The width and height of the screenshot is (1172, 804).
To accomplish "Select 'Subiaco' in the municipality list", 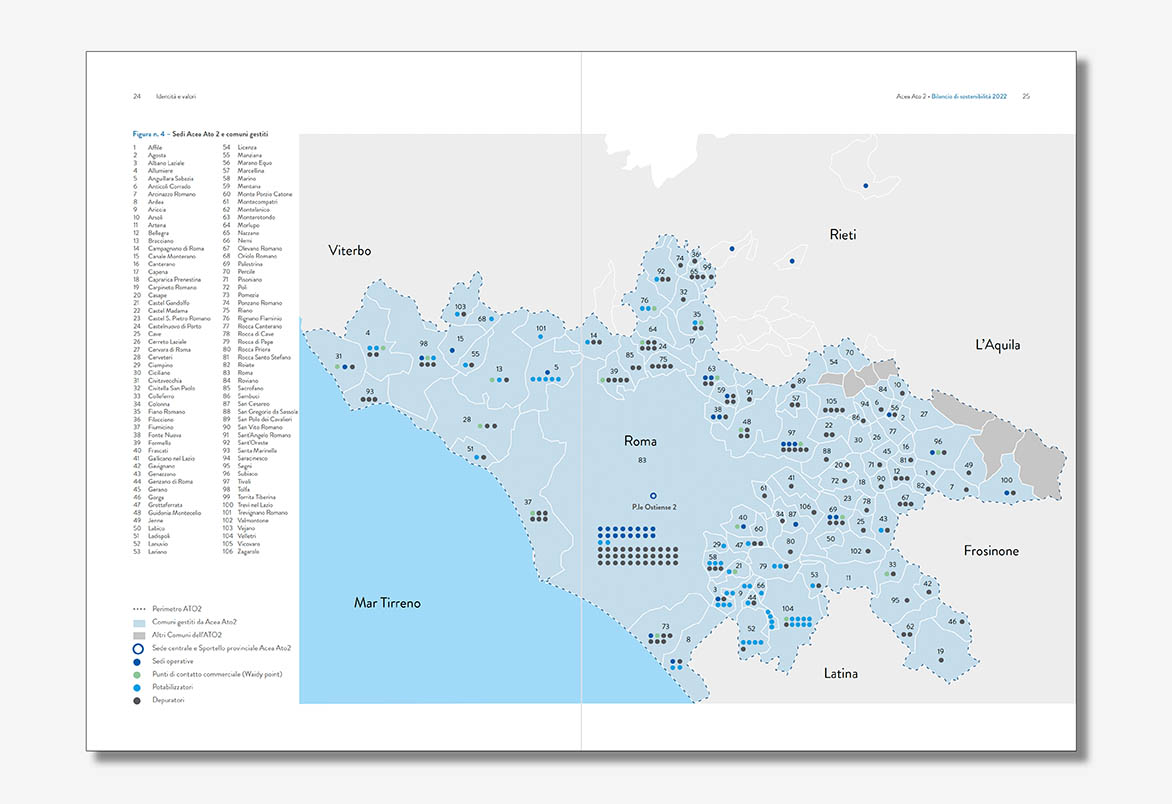I will (247, 474).
